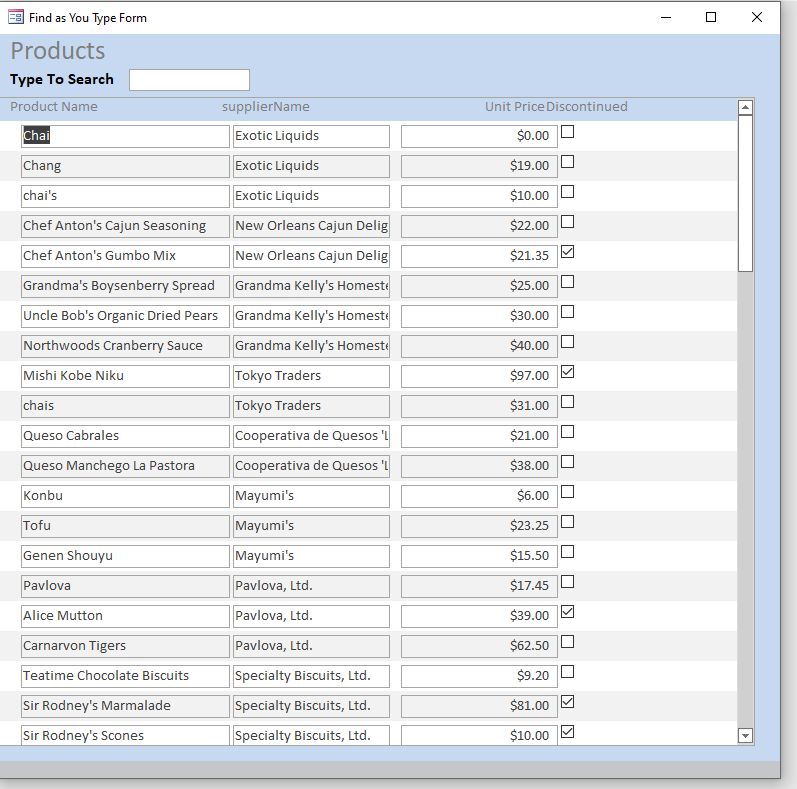Minimize the Find as You Type Form window

tap(666, 17)
